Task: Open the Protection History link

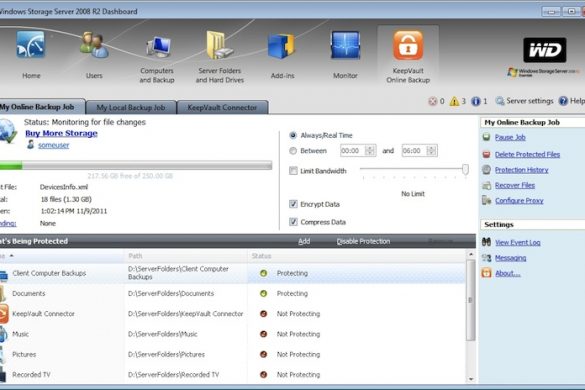Action: pos(522,170)
